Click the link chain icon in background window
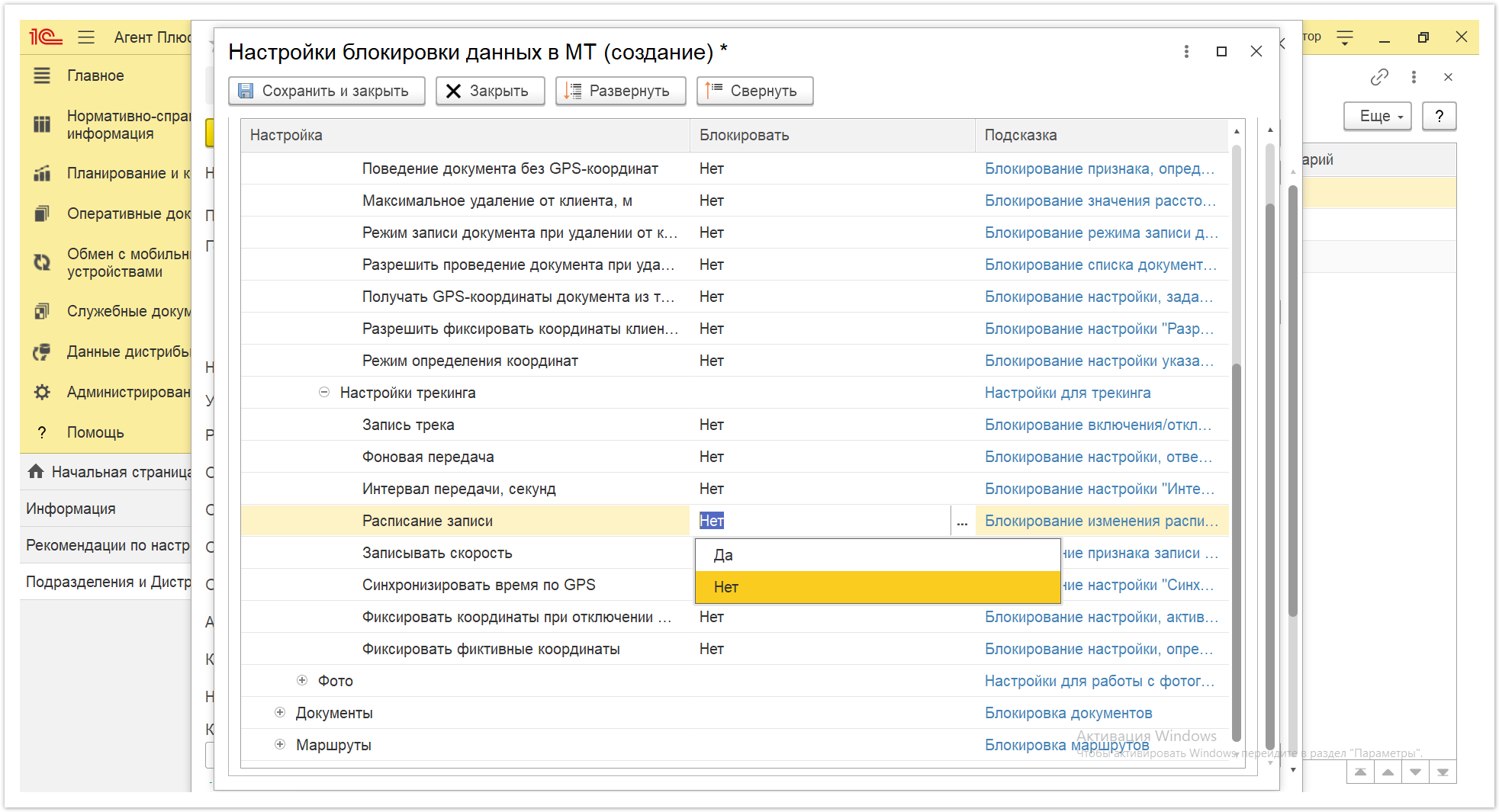 [1378, 77]
